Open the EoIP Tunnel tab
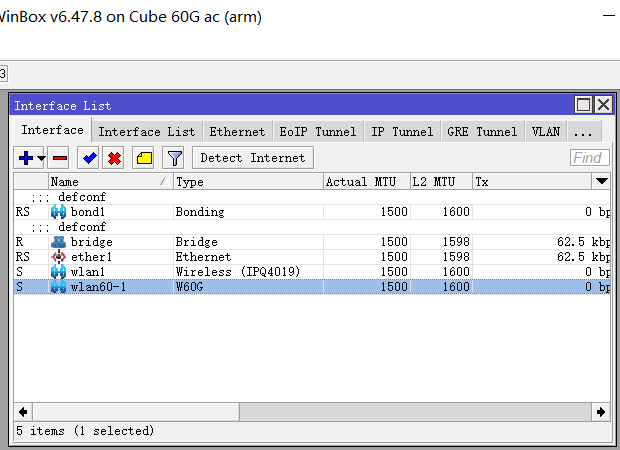Image resolution: width=620 pixels, height=450 pixels. click(315, 131)
